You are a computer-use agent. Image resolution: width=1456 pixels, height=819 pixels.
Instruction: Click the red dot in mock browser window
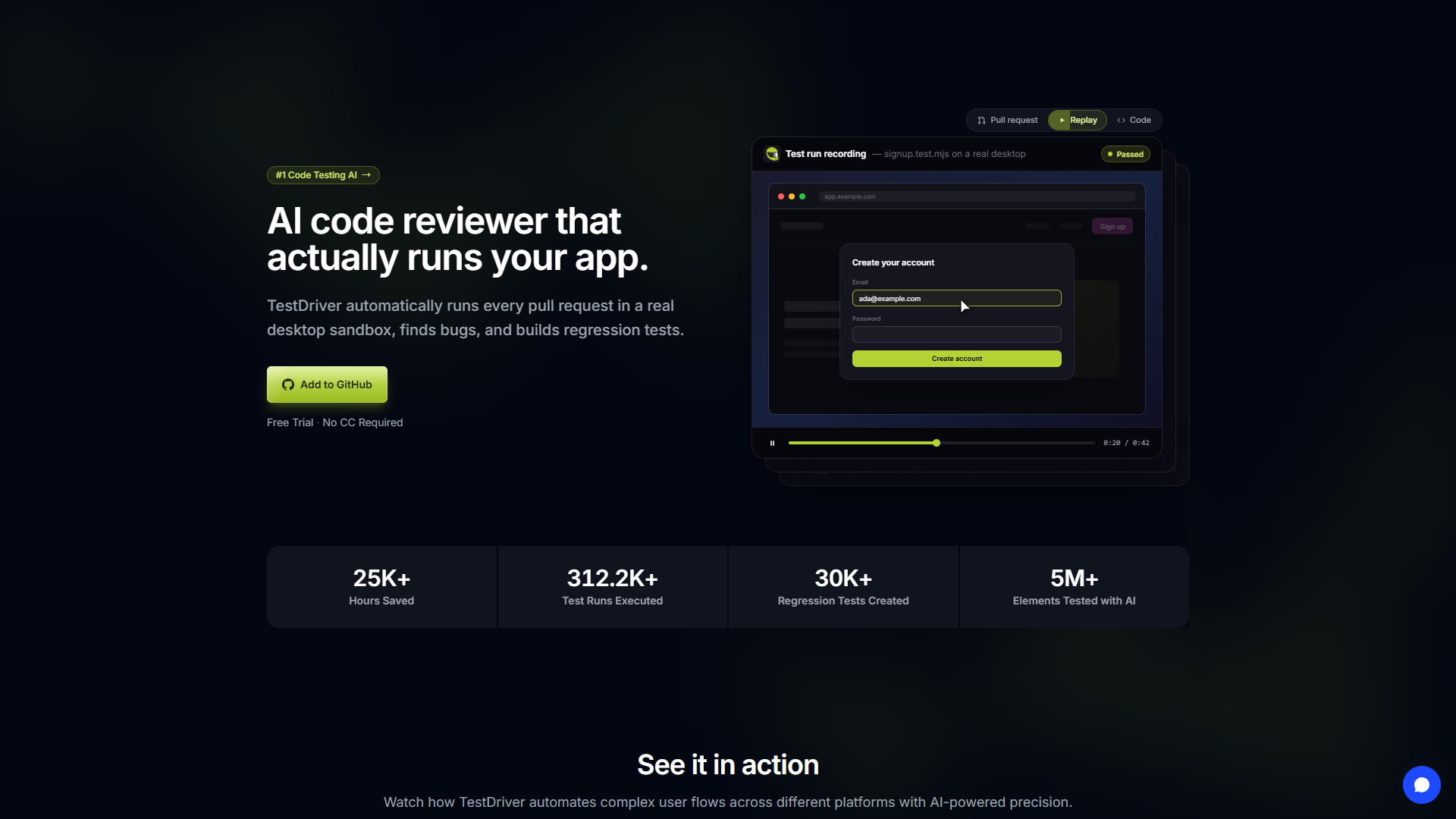click(781, 196)
